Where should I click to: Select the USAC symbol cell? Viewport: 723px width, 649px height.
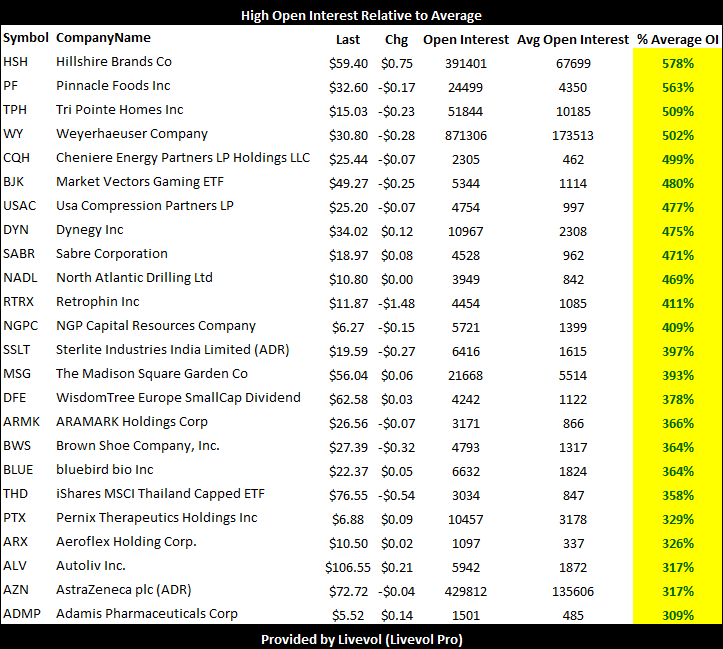19,206
